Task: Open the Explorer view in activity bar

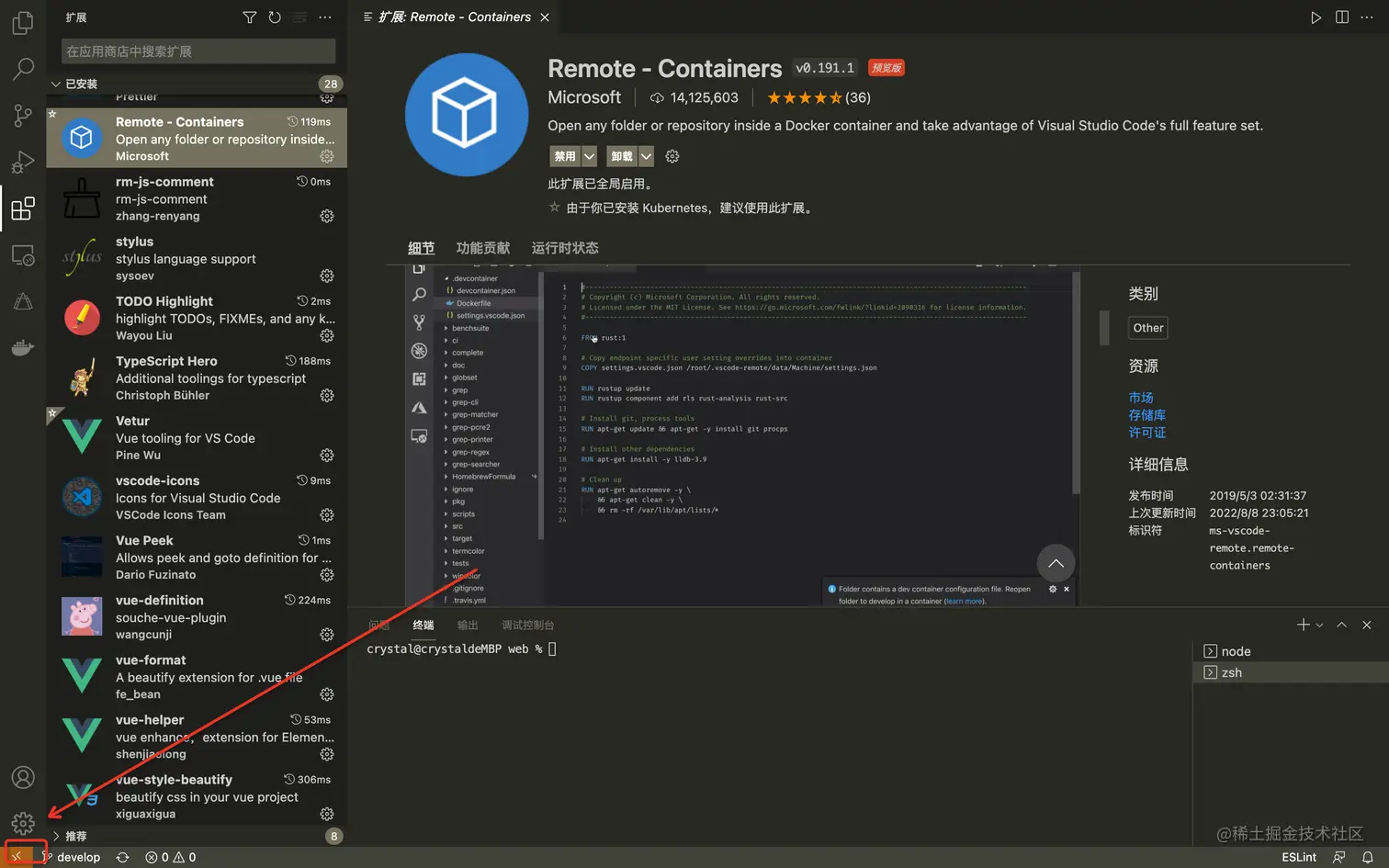Action: click(23, 22)
